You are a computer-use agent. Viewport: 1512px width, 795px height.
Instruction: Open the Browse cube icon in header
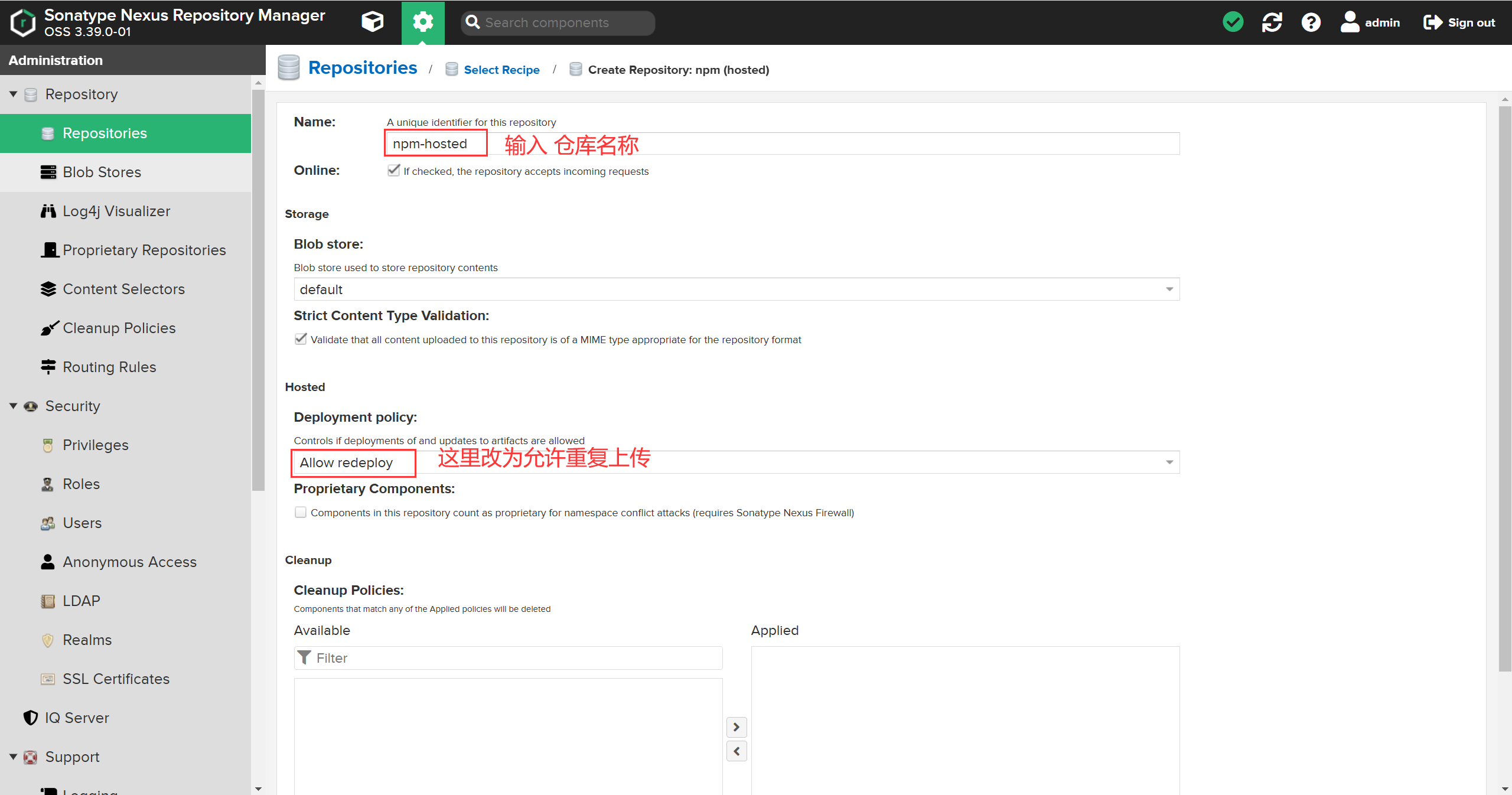click(372, 22)
